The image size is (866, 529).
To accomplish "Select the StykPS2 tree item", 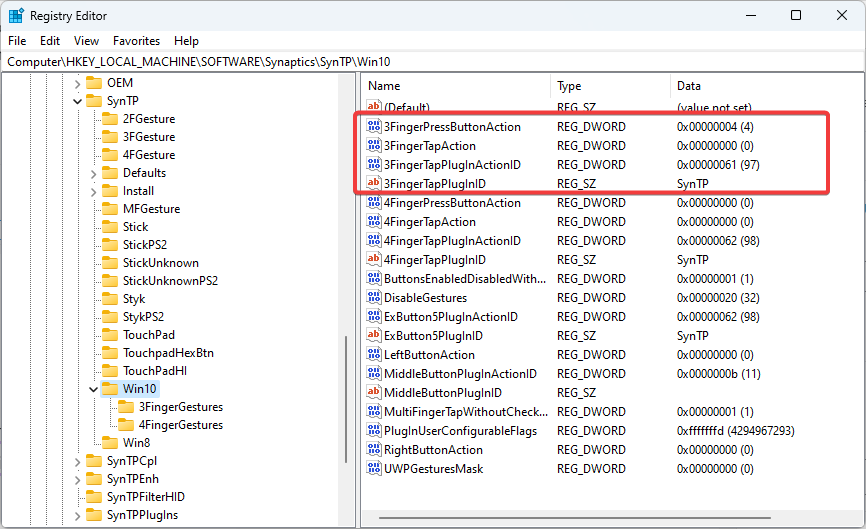I will 143,317.
